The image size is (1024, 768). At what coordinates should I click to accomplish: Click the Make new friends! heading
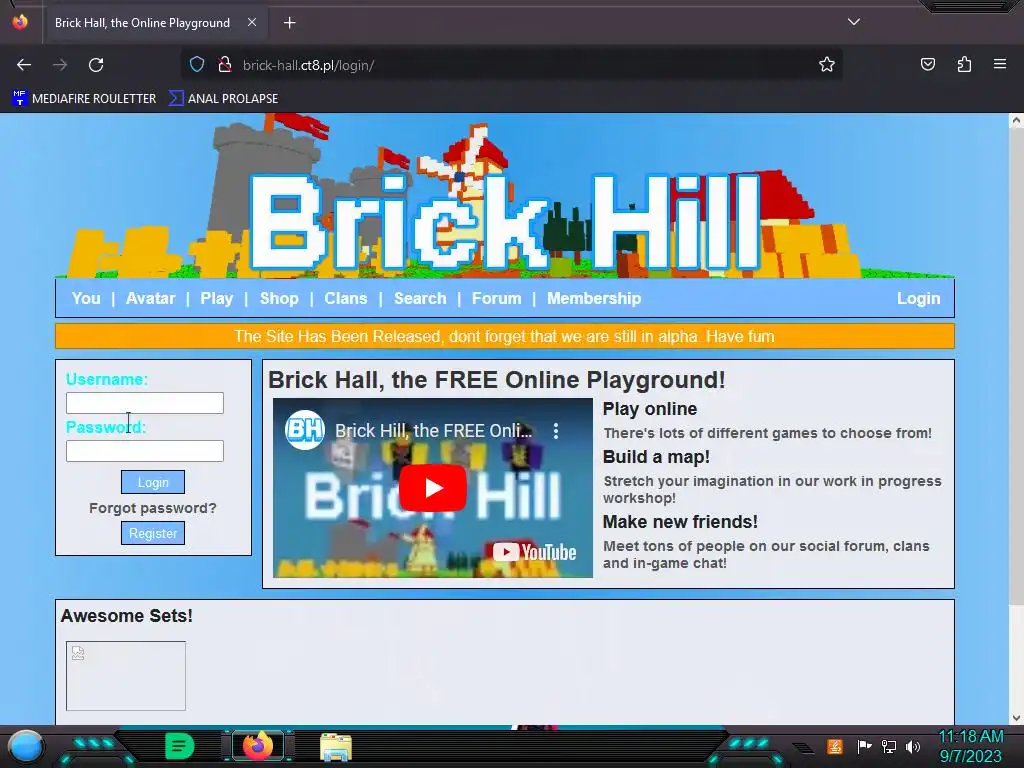point(680,522)
